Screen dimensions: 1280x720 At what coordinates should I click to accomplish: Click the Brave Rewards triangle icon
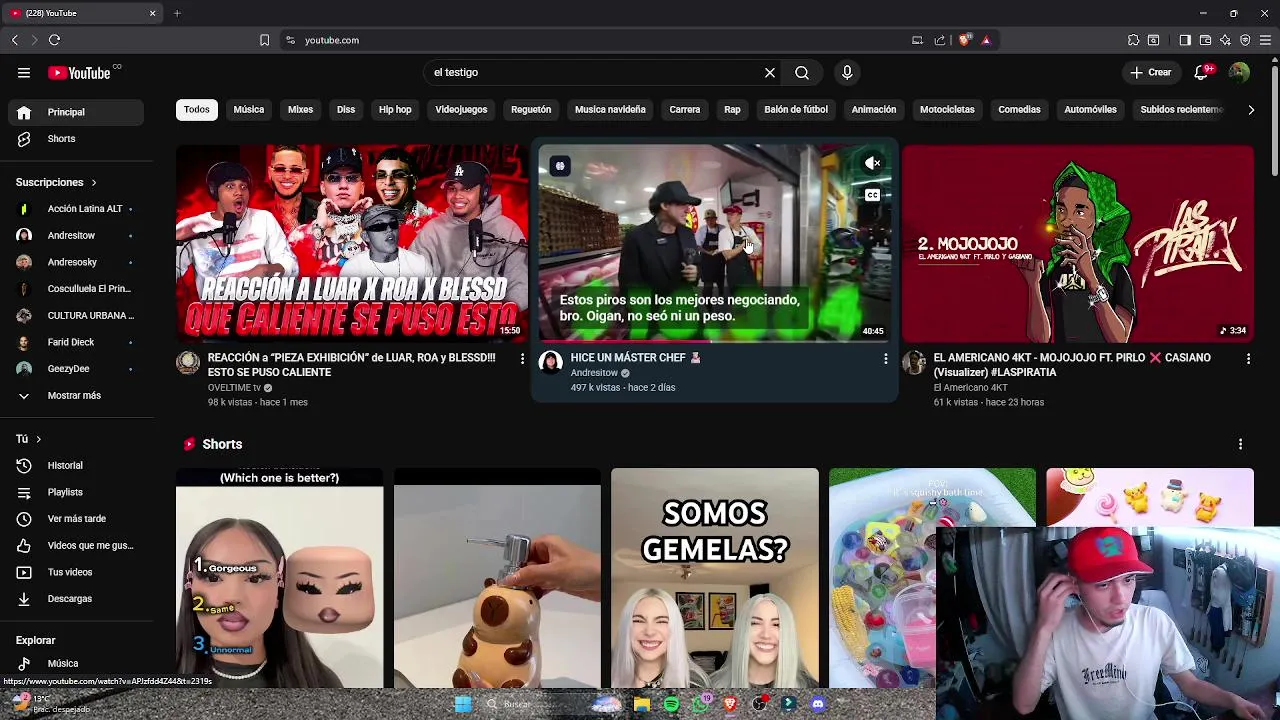pyautogui.click(x=986, y=40)
